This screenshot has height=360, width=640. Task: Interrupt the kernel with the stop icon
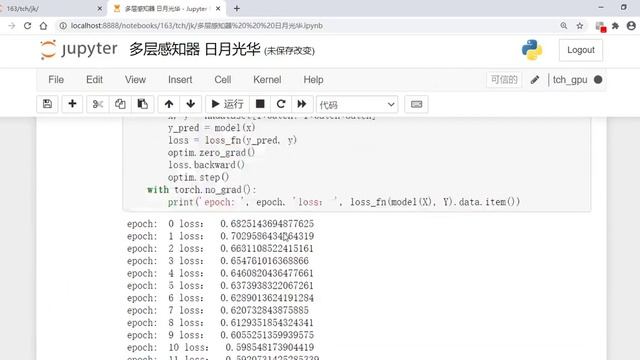point(260,104)
